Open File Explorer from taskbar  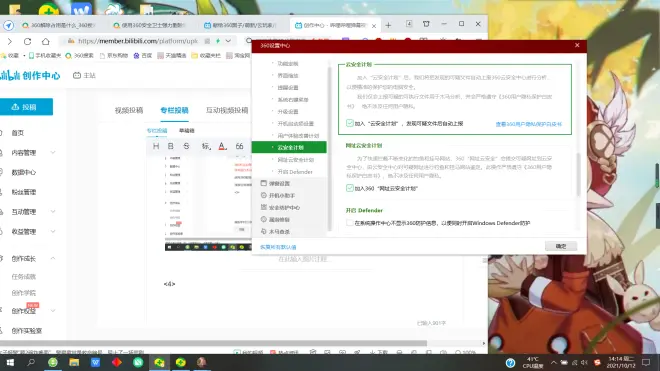coord(74,363)
